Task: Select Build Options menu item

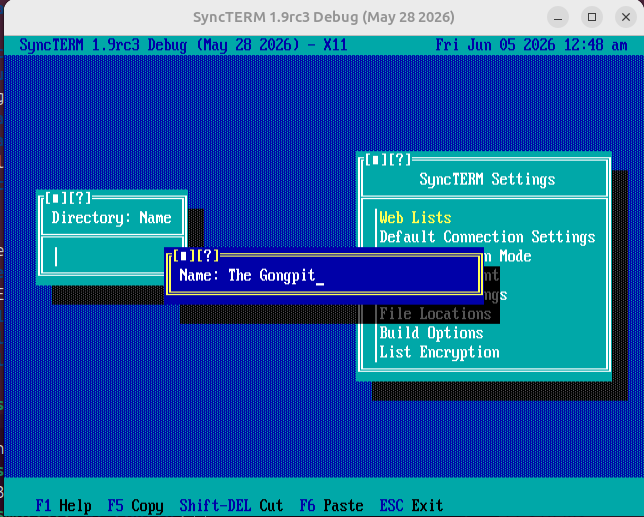Action: pyautogui.click(x=431, y=333)
